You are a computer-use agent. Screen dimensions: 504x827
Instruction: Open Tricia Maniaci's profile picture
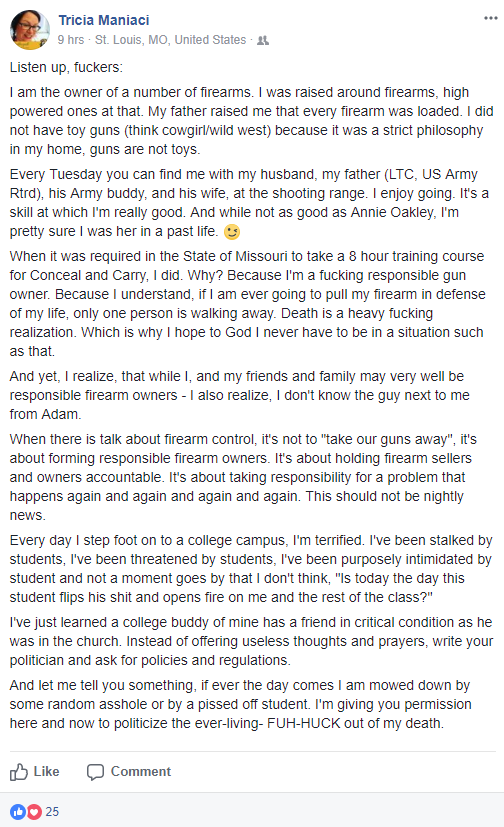pyautogui.click(x=30, y=30)
